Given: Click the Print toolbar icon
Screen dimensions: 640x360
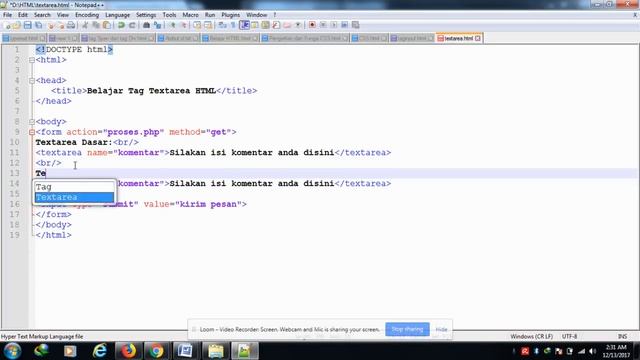Looking at the screenshot, I should pos(71,25).
